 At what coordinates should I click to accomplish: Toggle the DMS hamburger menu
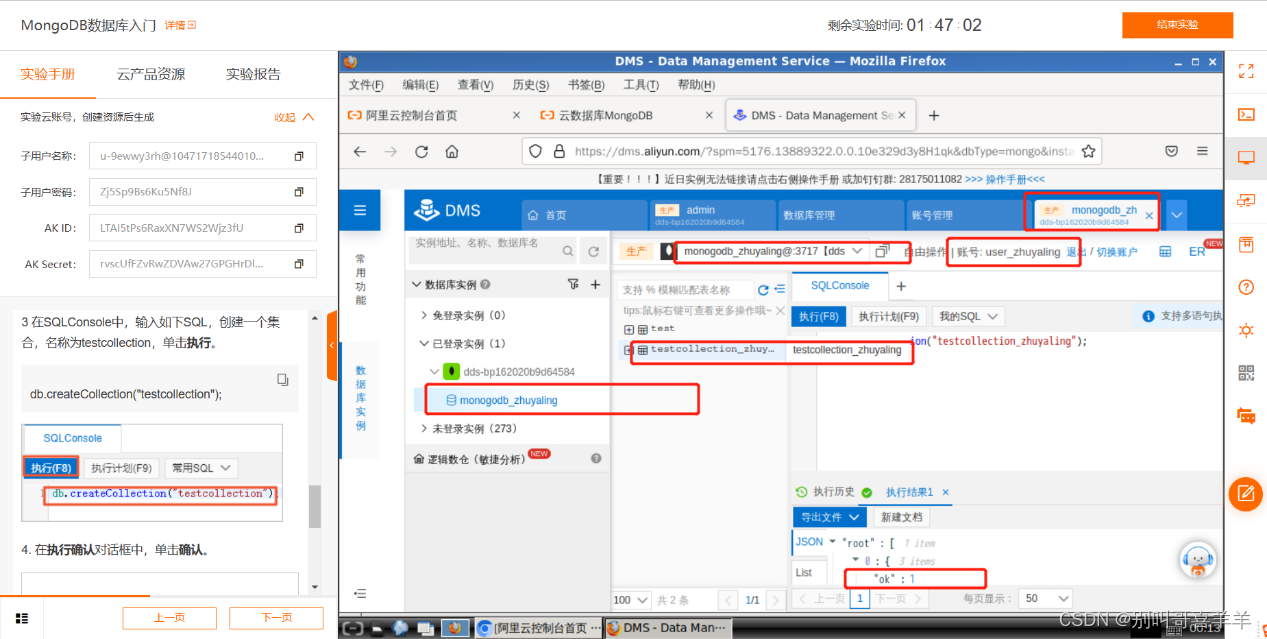point(360,211)
